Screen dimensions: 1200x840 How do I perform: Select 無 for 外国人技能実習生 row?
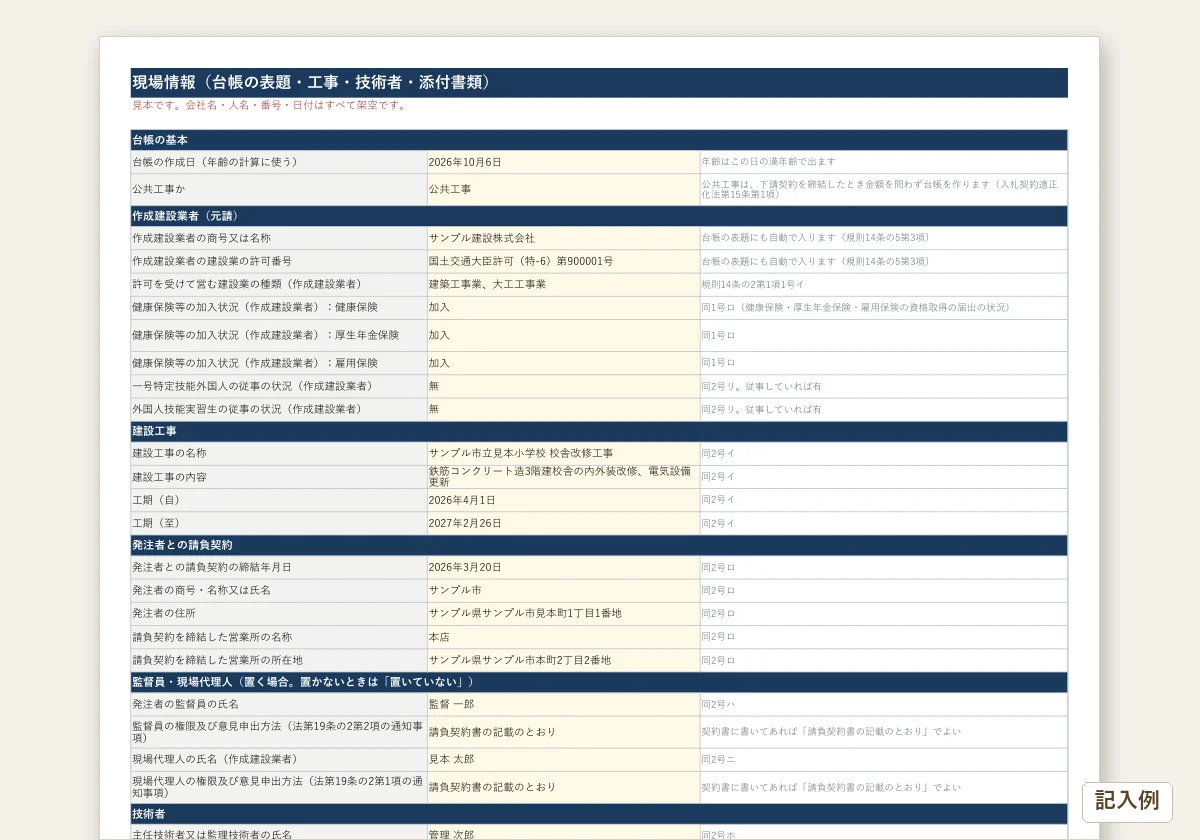(x=564, y=409)
